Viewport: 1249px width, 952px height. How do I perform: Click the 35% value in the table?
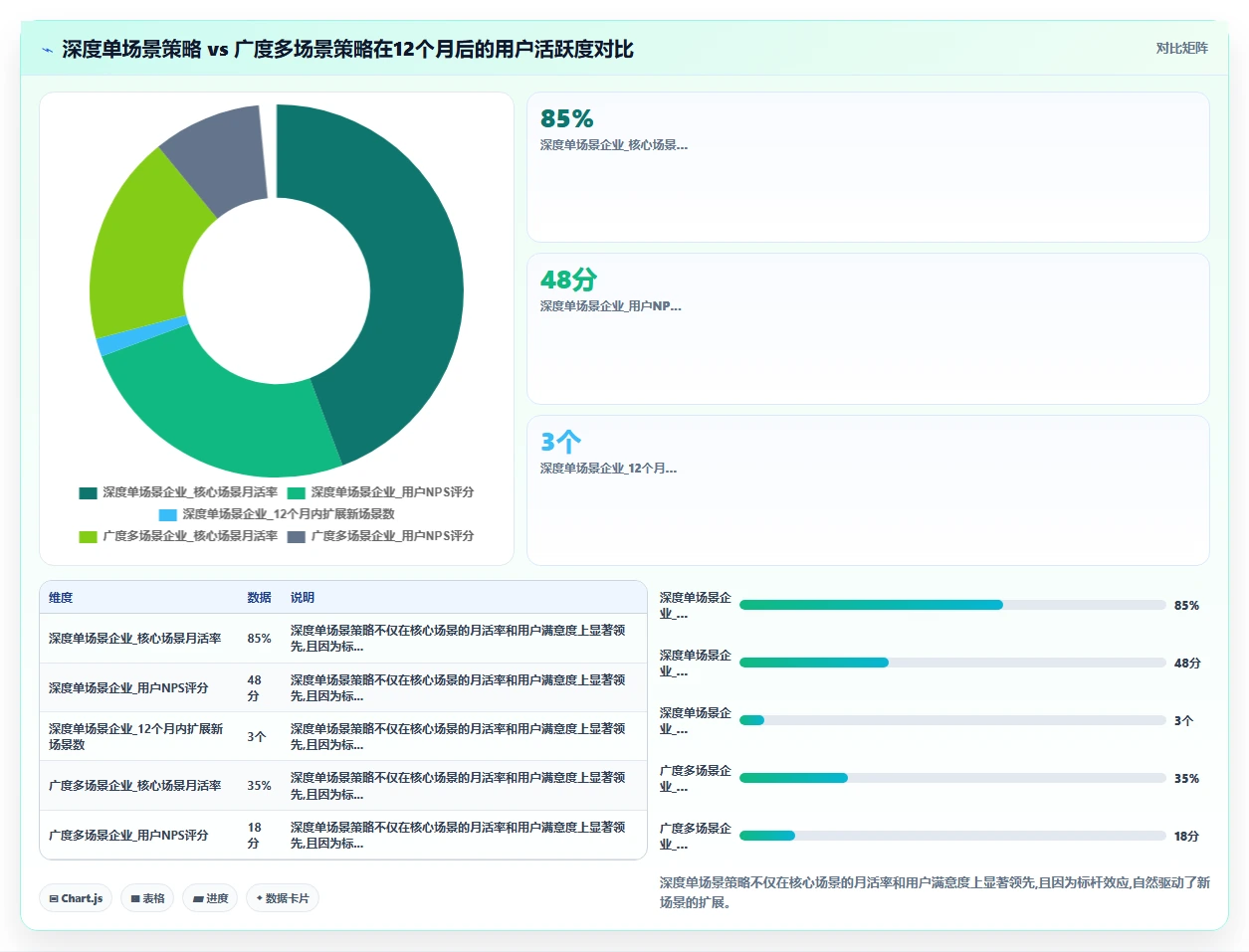click(x=259, y=786)
